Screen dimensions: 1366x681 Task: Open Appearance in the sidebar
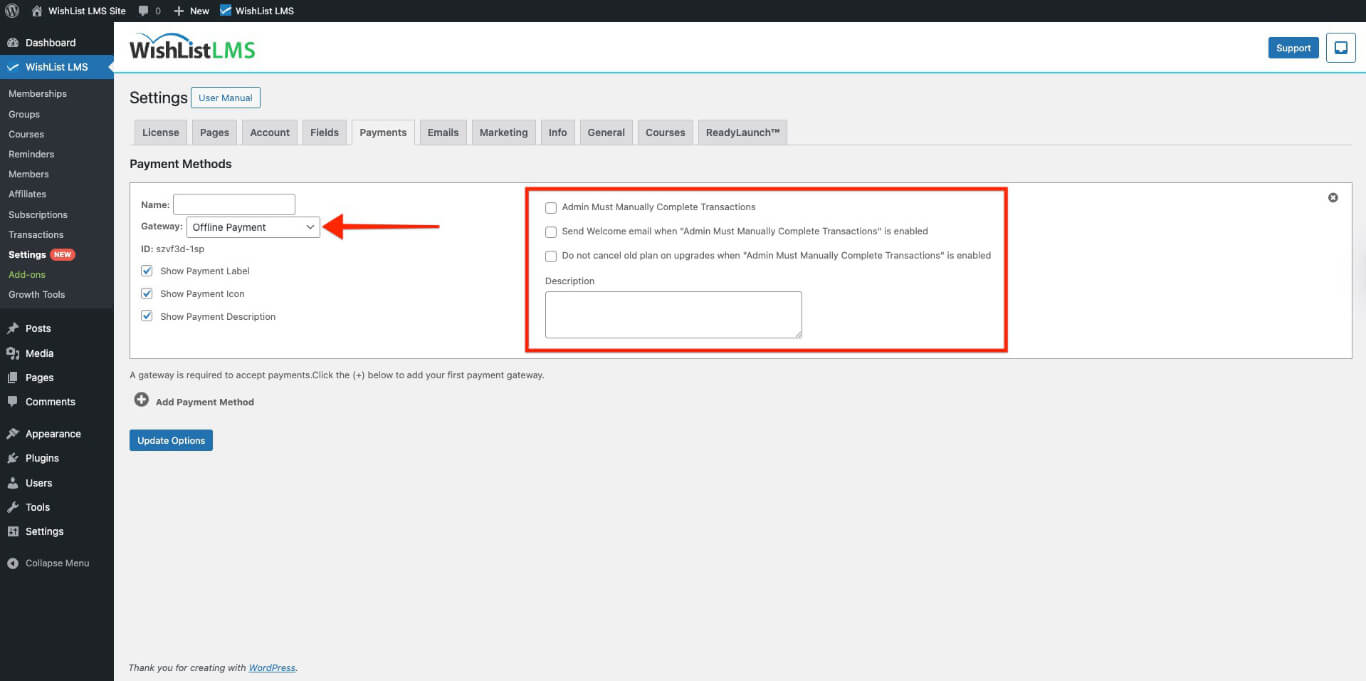pyautogui.click(x=53, y=434)
